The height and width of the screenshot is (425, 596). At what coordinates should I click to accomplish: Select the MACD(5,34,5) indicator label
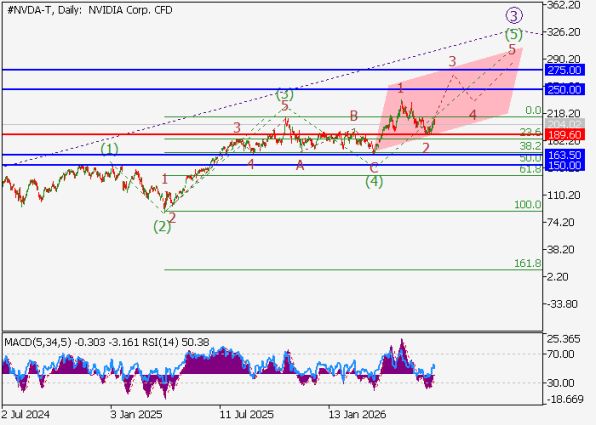(38, 342)
